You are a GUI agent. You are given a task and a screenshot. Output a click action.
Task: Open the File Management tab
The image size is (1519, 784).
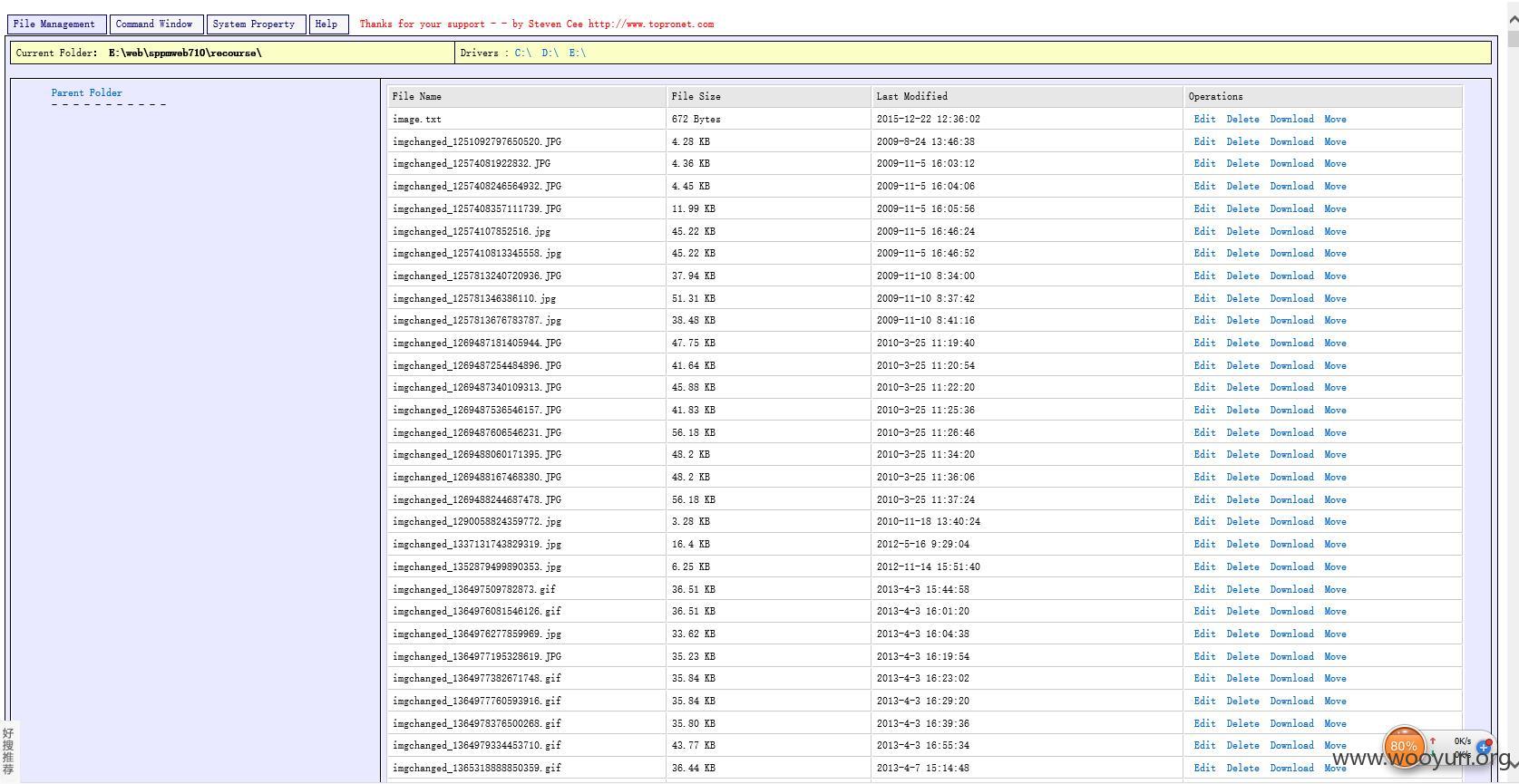[x=54, y=24]
